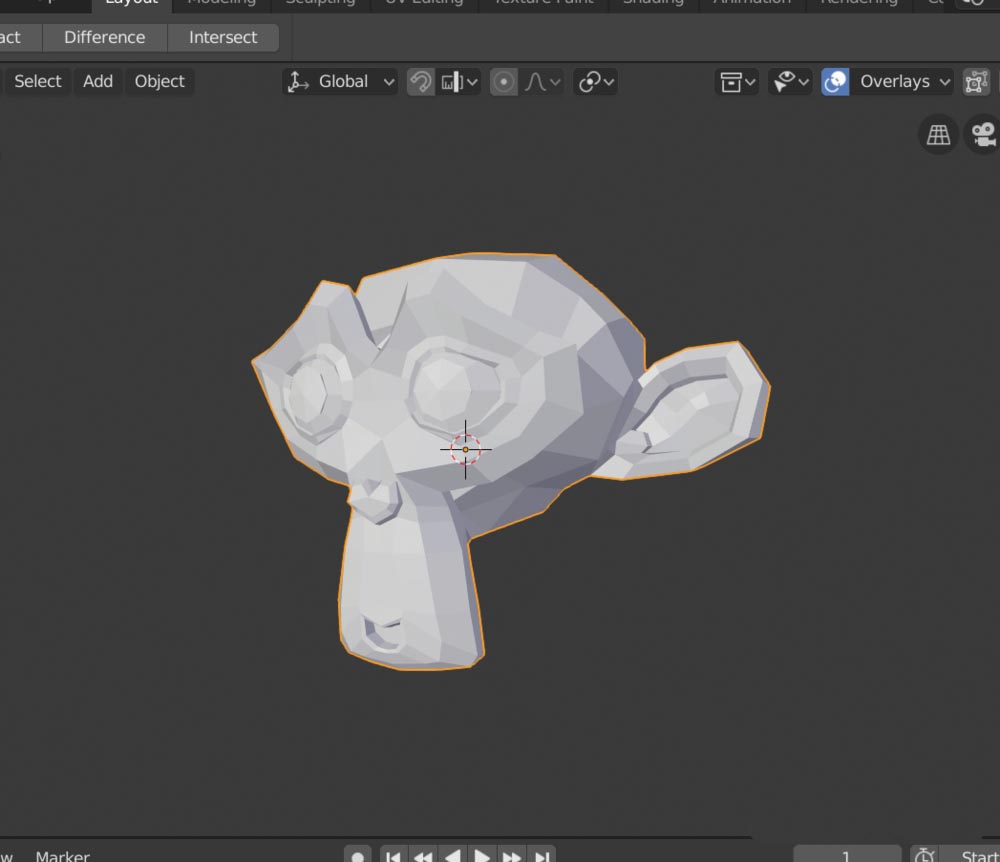Click the camera viewport icon in the corner
This screenshot has width=1000, height=862.
tap(982, 134)
